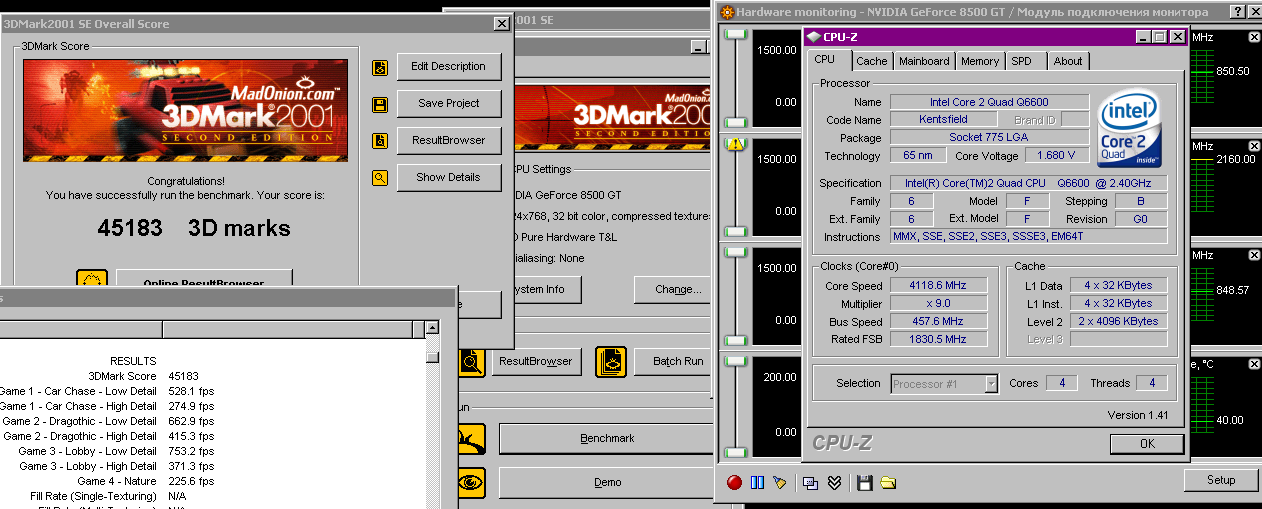Click the floppy disk save icon in monitoring toolbar
This screenshot has height=509, width=1262.
(x=865, y=482)
